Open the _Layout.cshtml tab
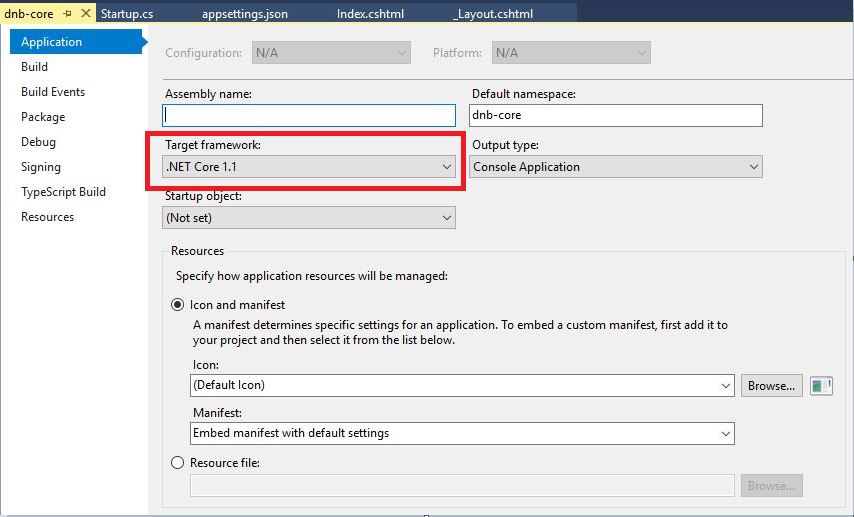 pyautogui.click(x=492, y=14)
